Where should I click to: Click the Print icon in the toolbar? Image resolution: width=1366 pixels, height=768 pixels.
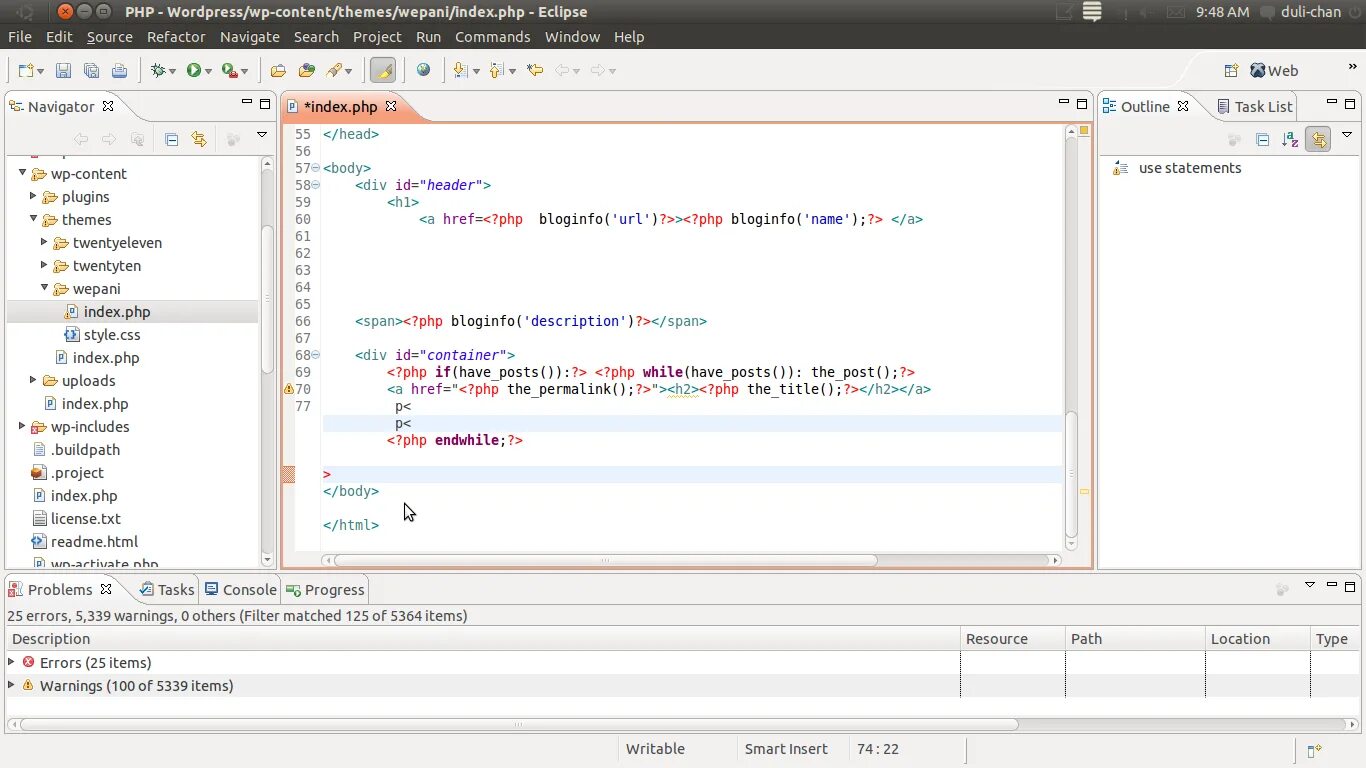tap(119, 70)
